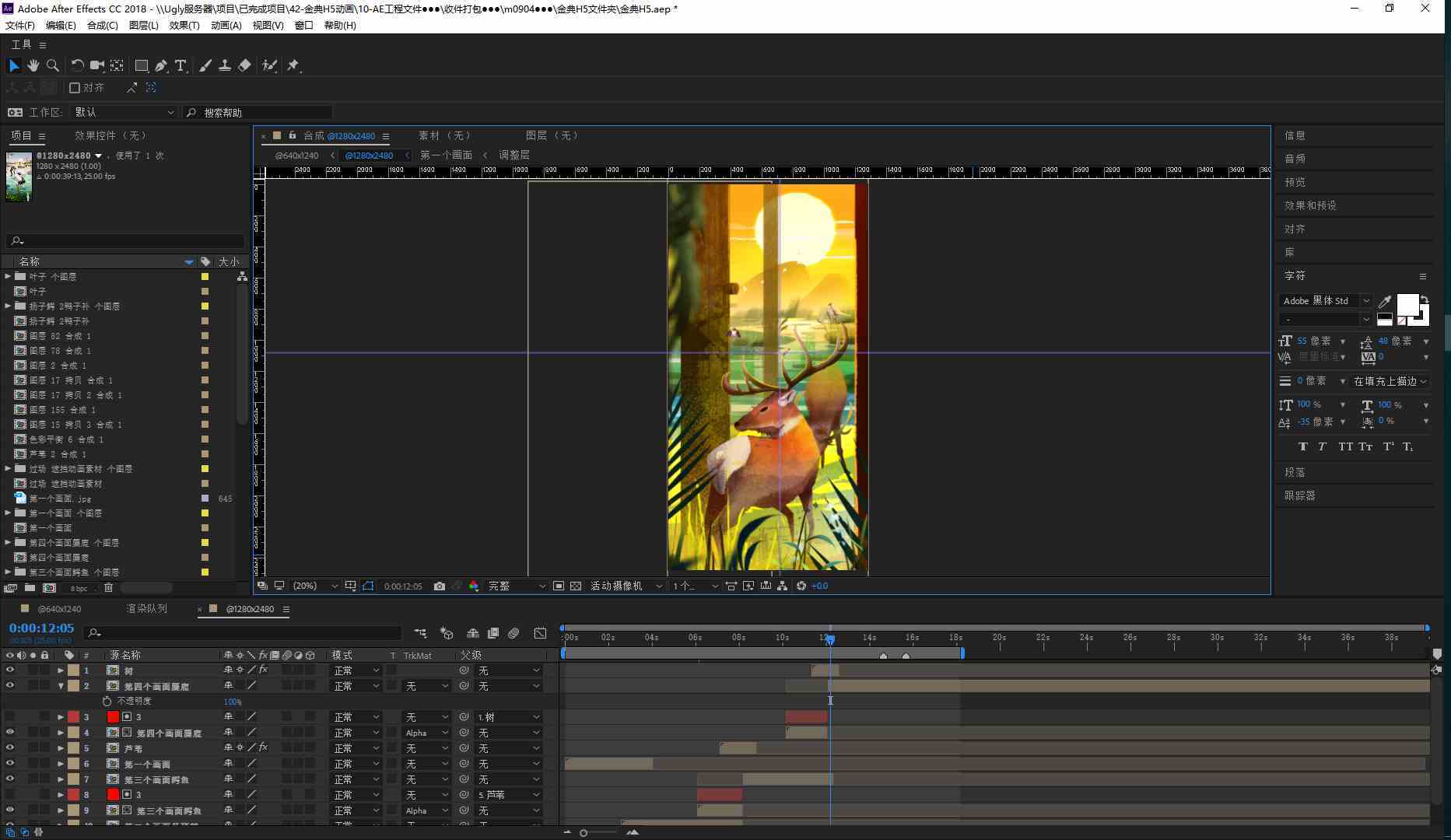Viewport: 1451px width, 840px height.
Task: Click the All Caps button in Character panel
Action: pos(1345,446)
